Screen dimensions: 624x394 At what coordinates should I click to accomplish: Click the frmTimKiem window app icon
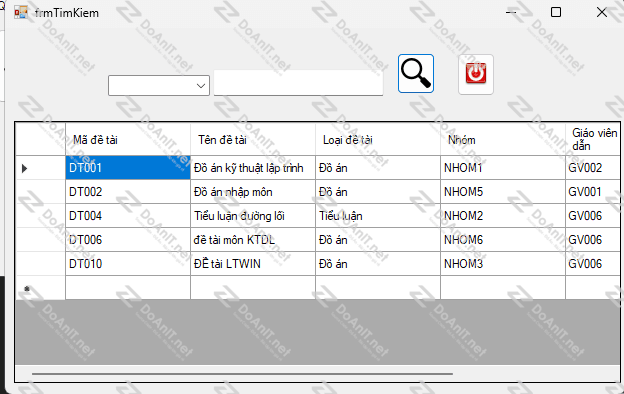21,13
